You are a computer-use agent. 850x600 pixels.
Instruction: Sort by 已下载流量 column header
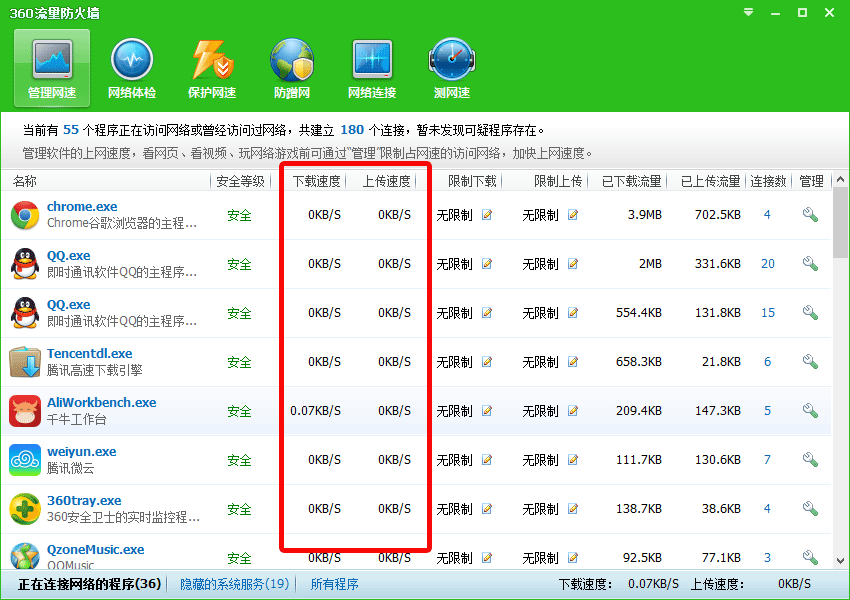[x=632, y=181]
